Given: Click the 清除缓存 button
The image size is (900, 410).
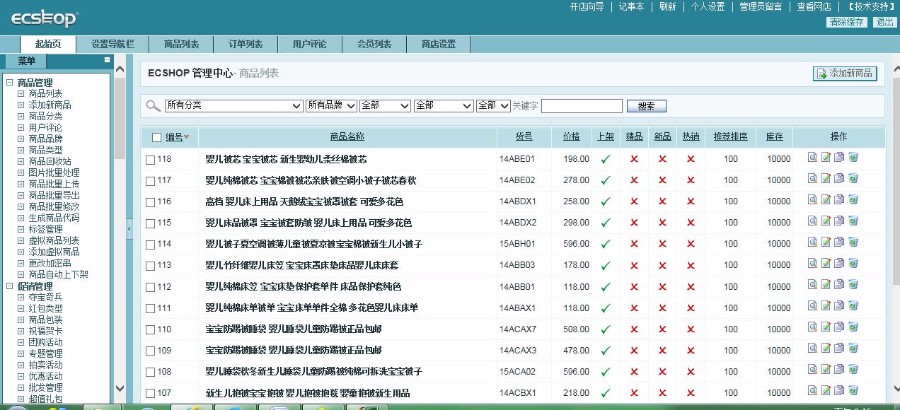Looking at the screenshot, I should pos(847,22).
